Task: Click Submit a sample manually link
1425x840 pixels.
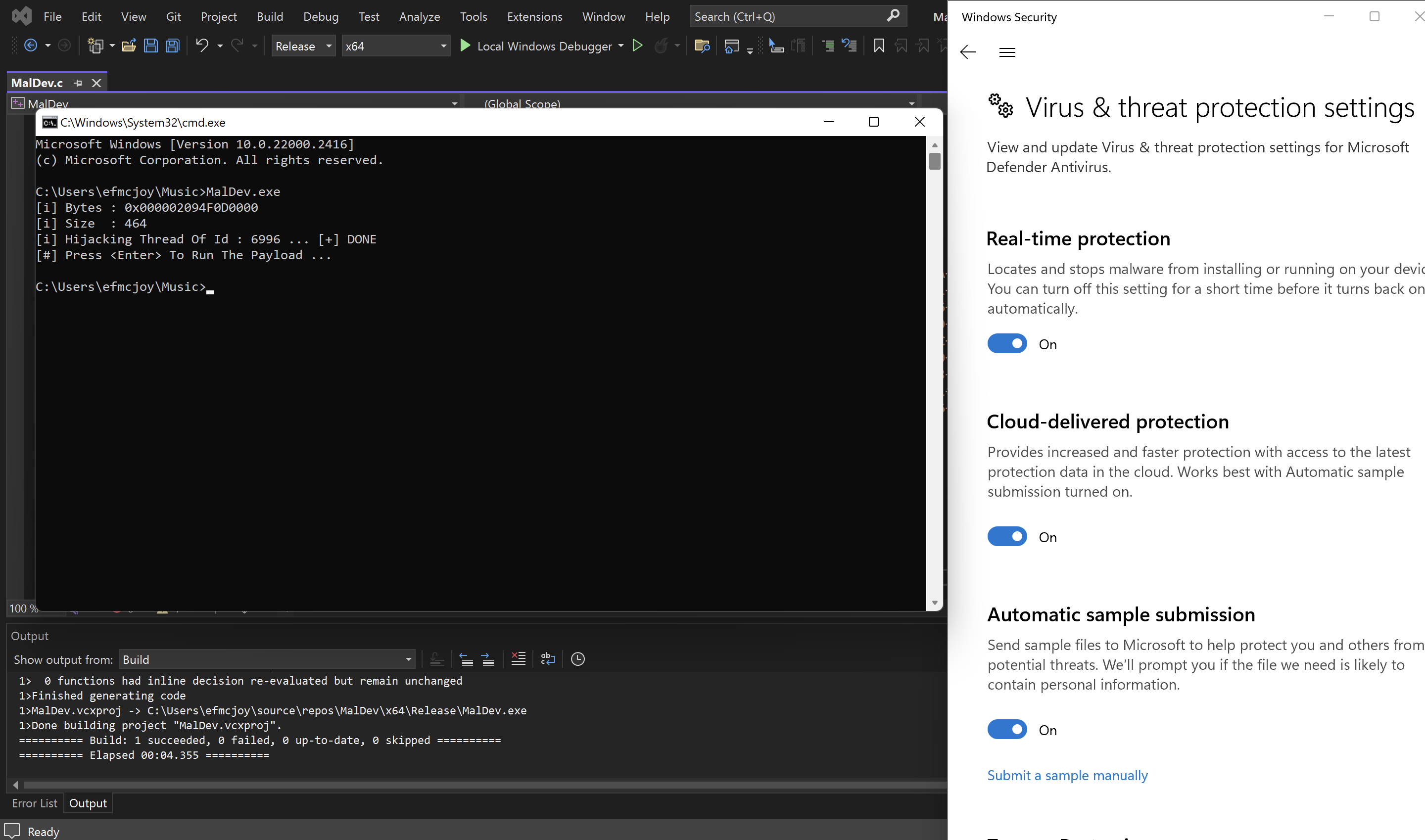Action: point(1067,776)
